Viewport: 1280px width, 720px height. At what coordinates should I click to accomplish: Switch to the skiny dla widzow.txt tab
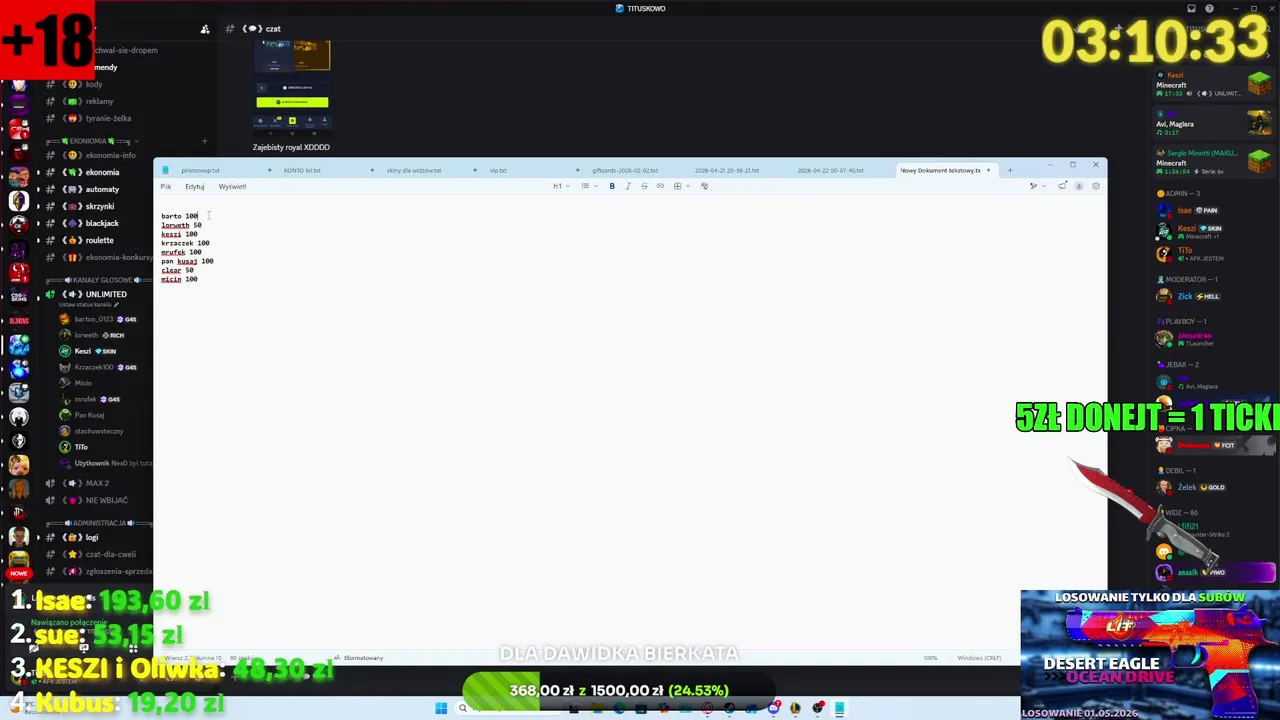tap(415, 170)
